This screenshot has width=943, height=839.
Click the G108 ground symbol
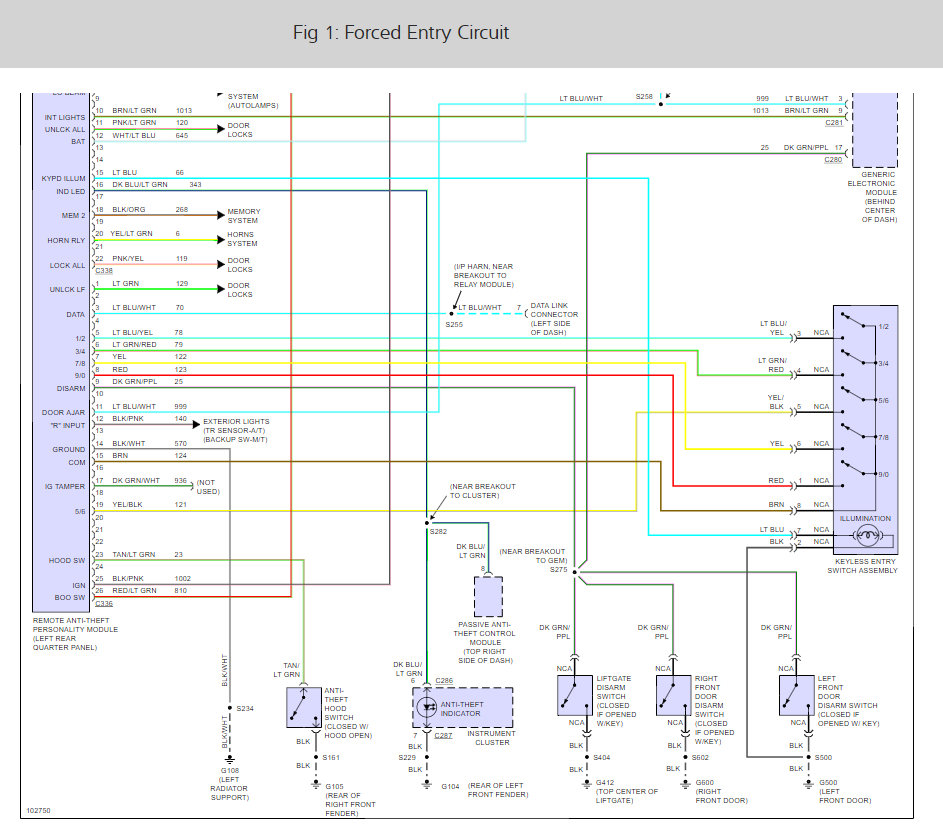pyautogui.click(x=230, y=759)
